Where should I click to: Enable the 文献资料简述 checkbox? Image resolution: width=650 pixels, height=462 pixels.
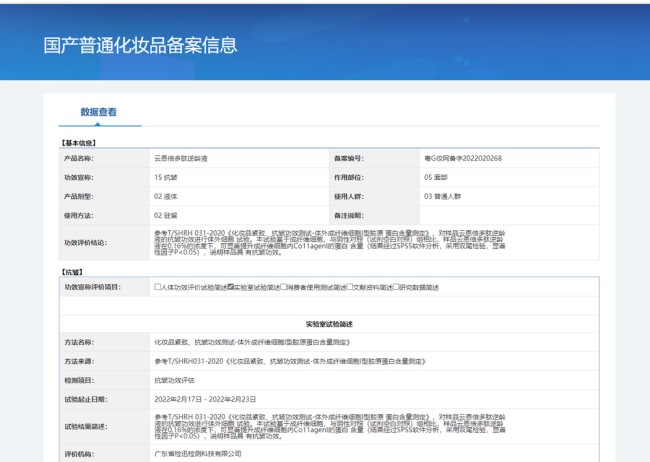click(349, 287)
